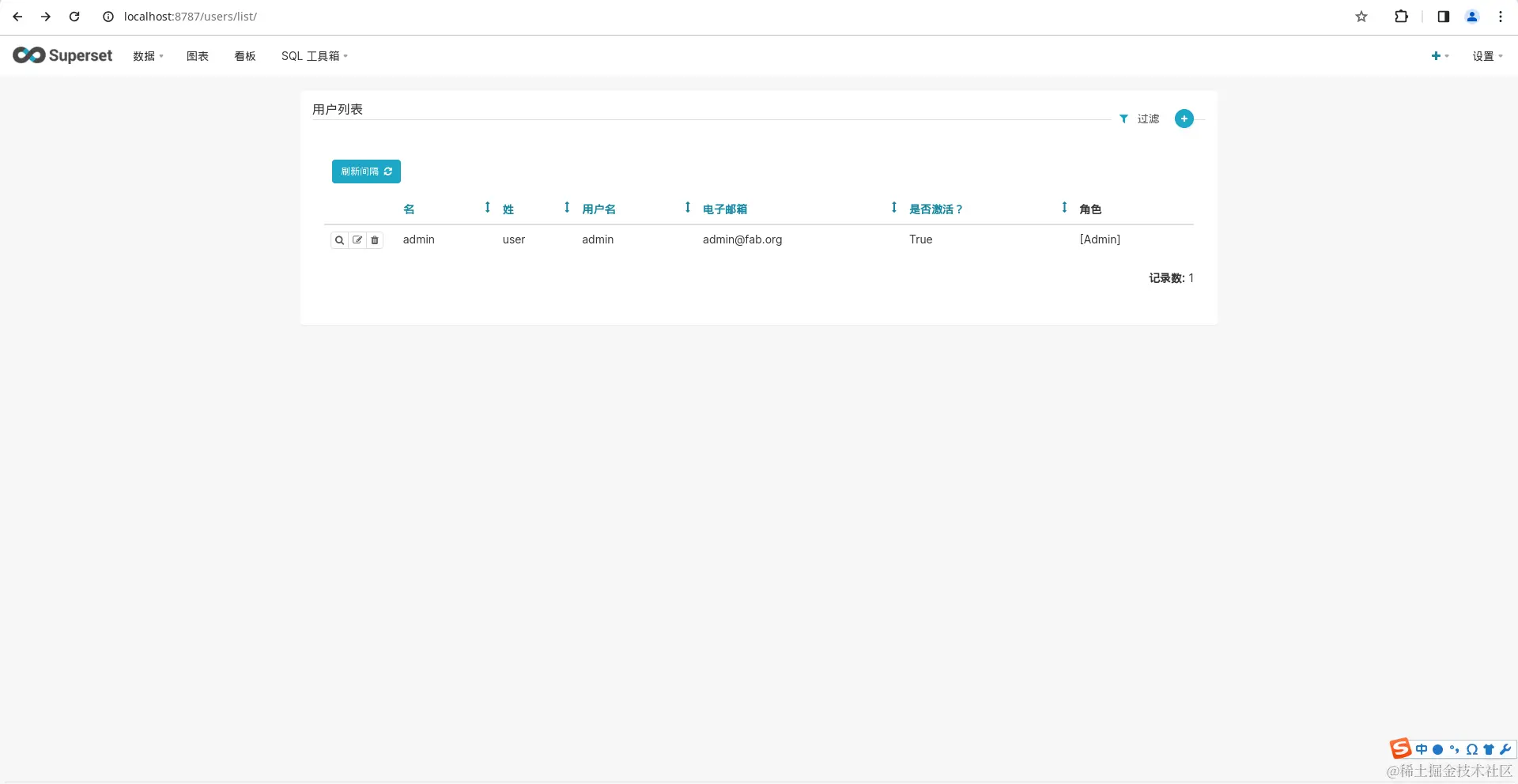
Task: Open Sogou input toolbox wrench icon
Action: click(x=1505, y=749)
